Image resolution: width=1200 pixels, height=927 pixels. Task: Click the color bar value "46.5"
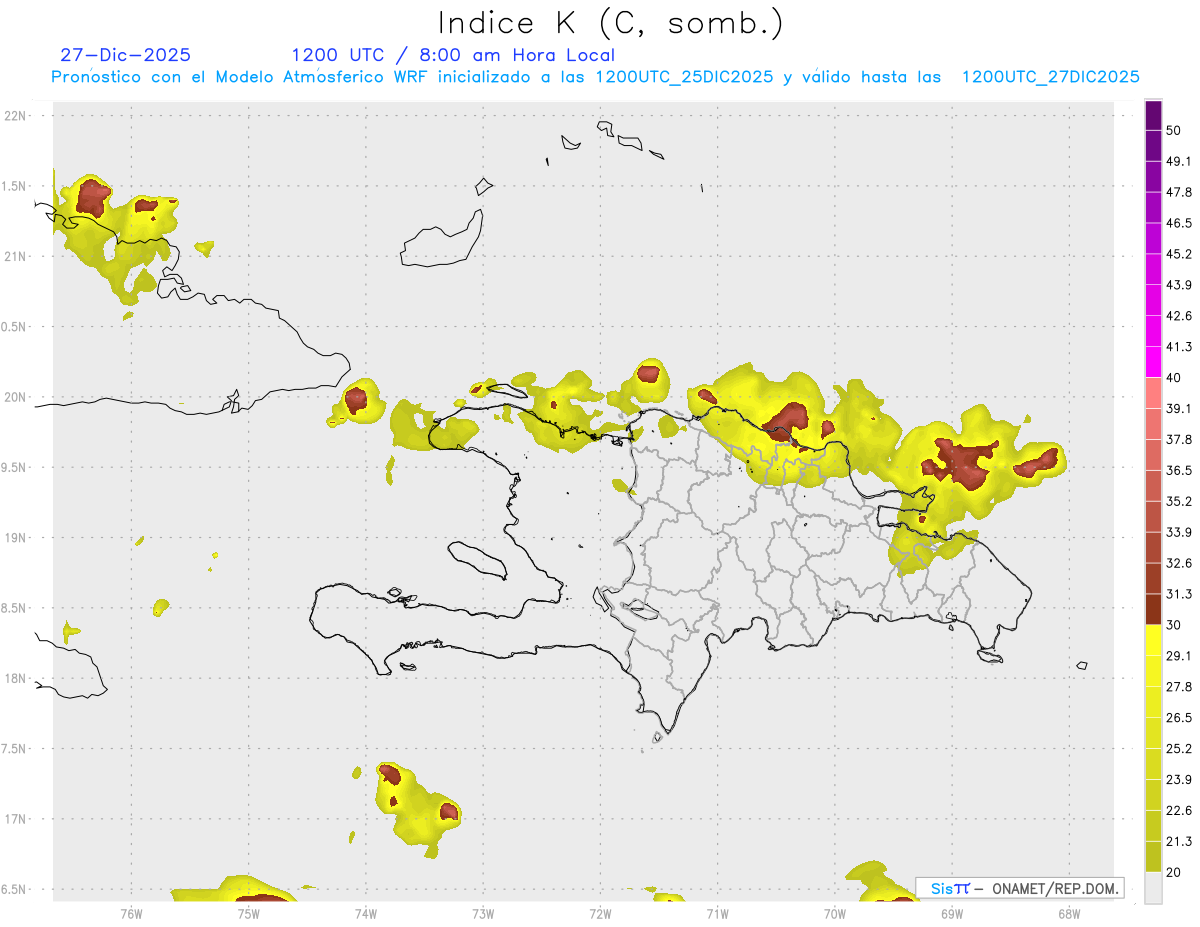[1179, 223]
